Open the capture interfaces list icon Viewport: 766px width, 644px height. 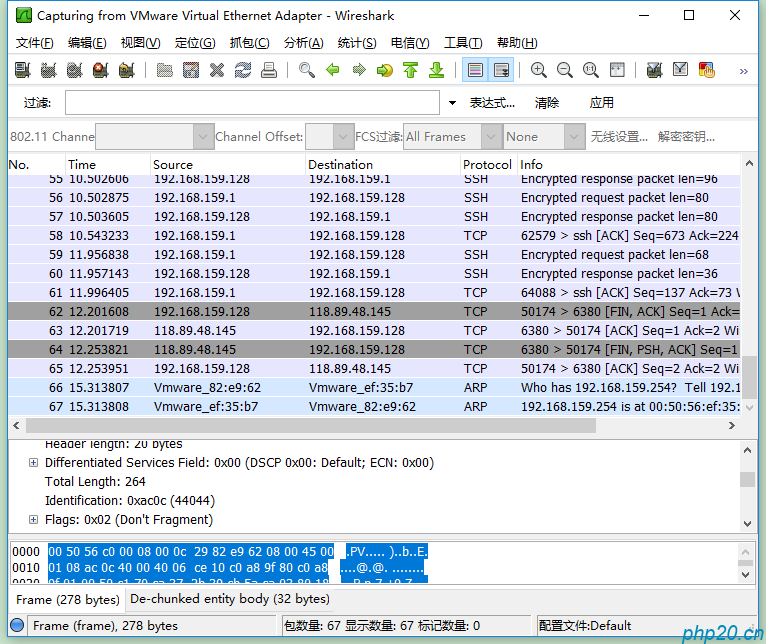tap(22, 70)
